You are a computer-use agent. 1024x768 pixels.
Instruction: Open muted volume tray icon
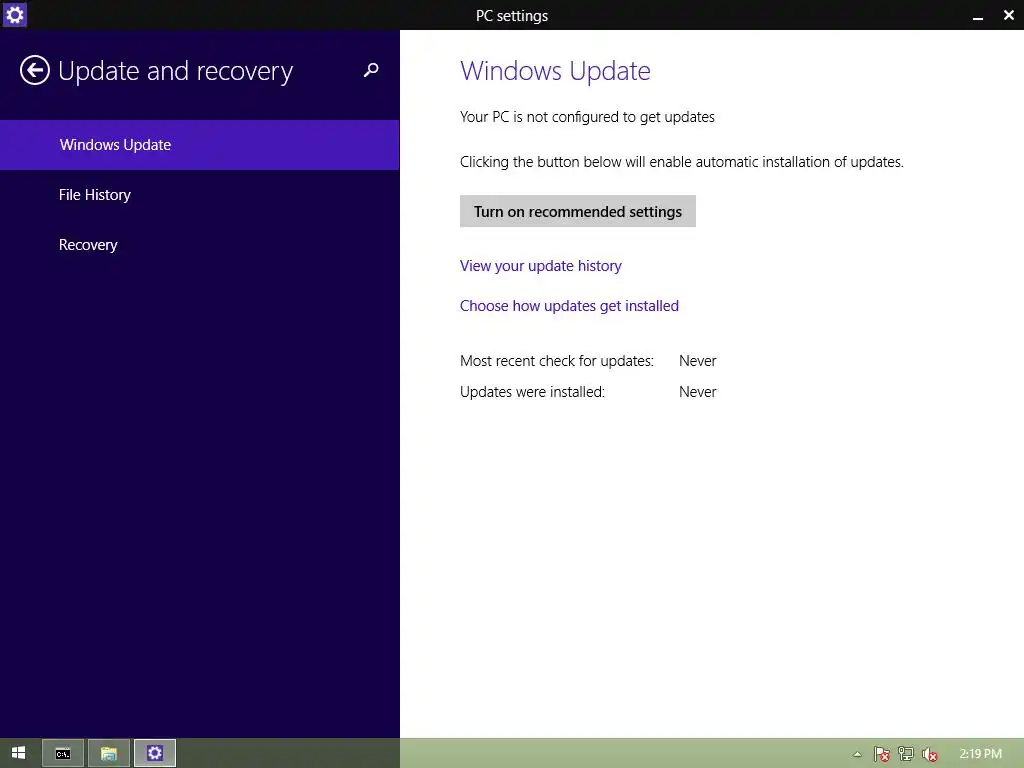coord(930,754)
